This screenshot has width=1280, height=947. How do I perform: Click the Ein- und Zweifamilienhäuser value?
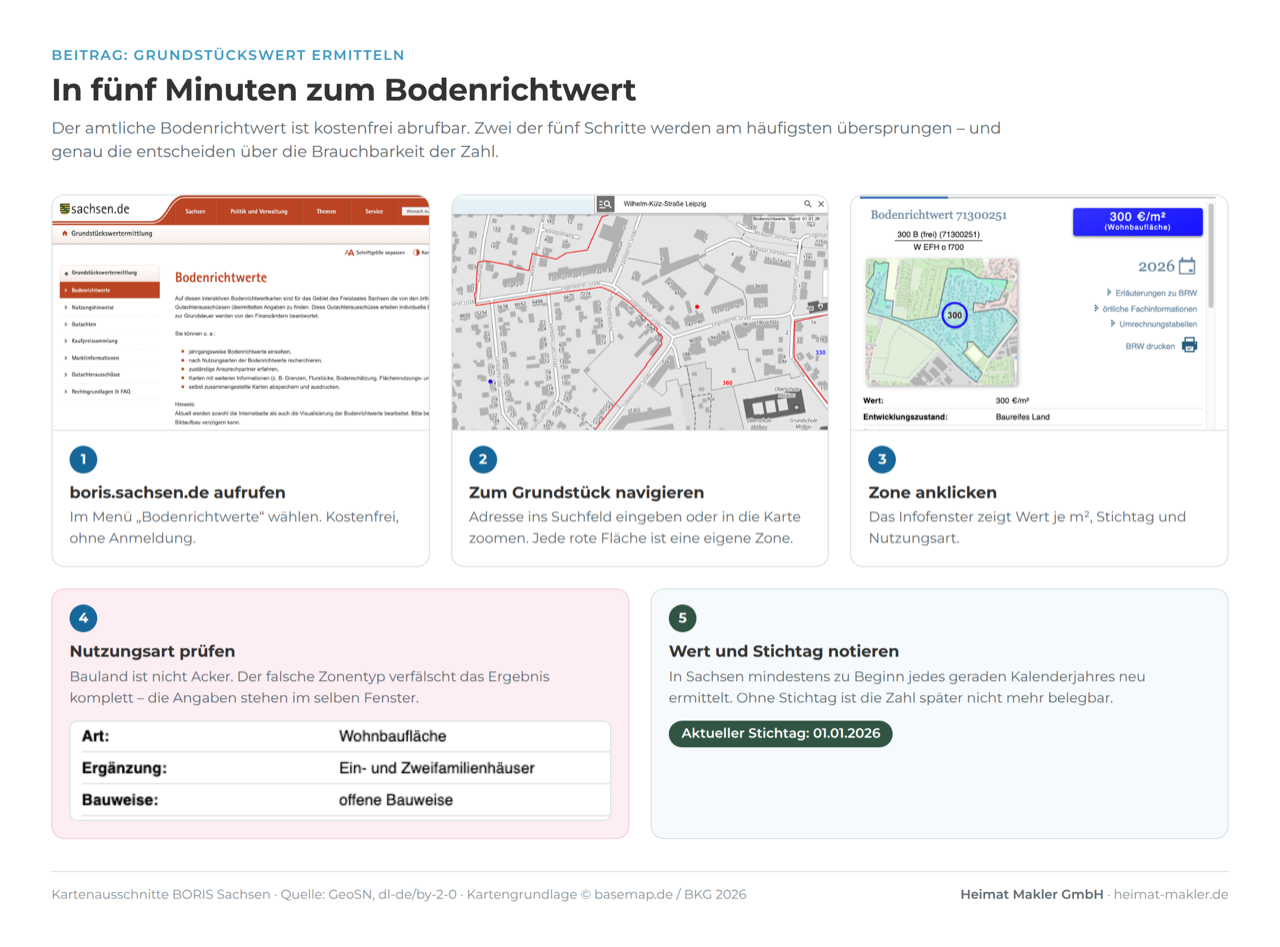pos(437,768)
